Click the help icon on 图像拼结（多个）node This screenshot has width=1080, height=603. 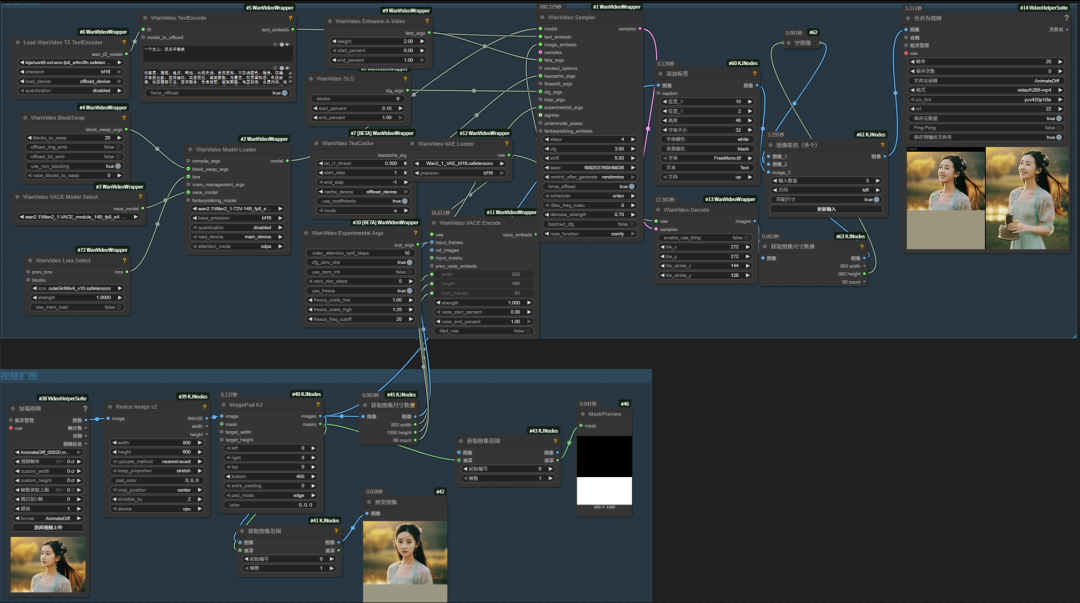tap(883, 144)
